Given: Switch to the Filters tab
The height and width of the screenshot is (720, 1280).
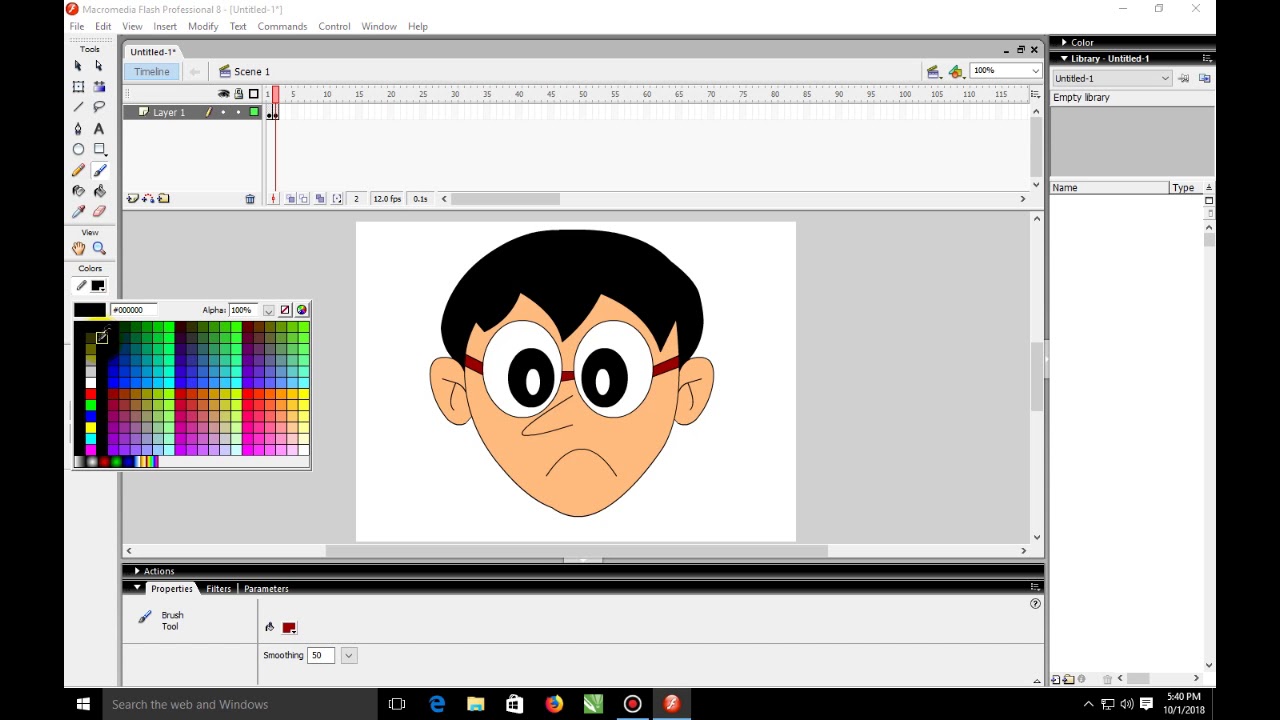Looking at the screenshot, I should point(218,589).
